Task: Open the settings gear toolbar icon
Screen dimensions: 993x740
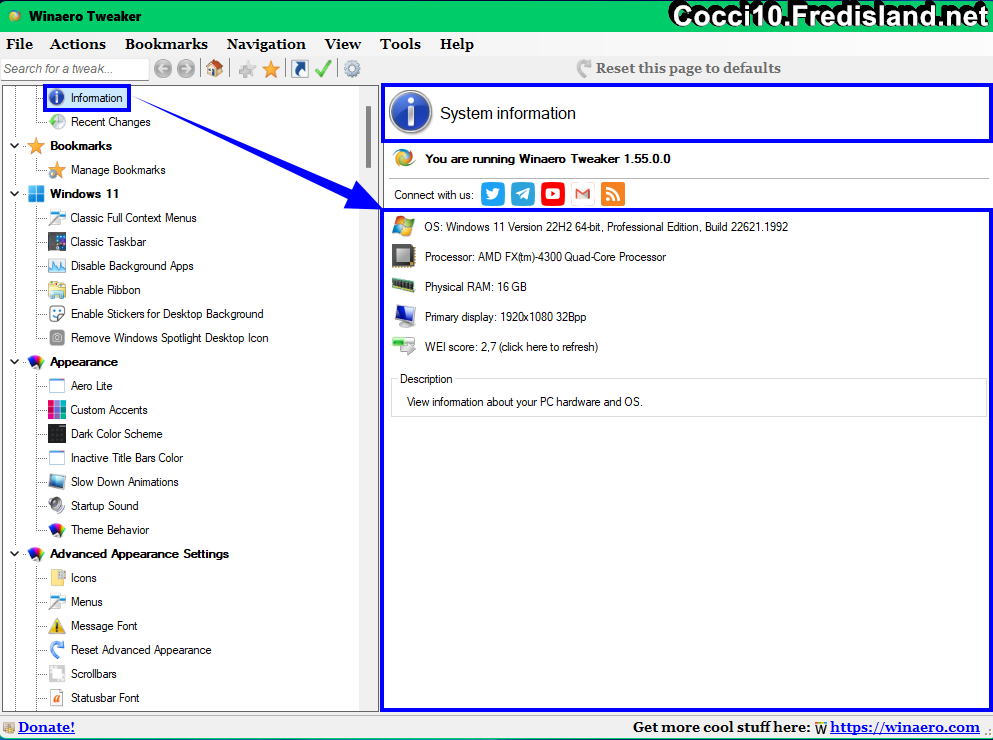Action: 352,68
